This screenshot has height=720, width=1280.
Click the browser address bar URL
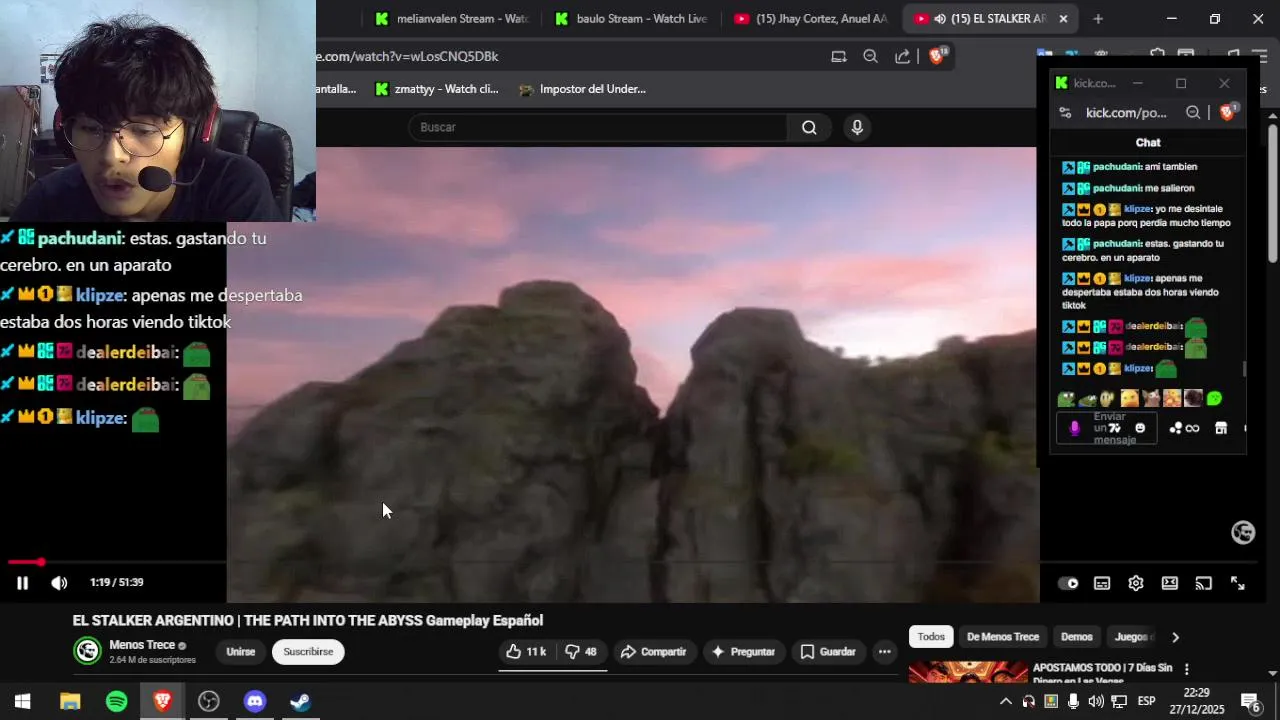tap(408, 56)
